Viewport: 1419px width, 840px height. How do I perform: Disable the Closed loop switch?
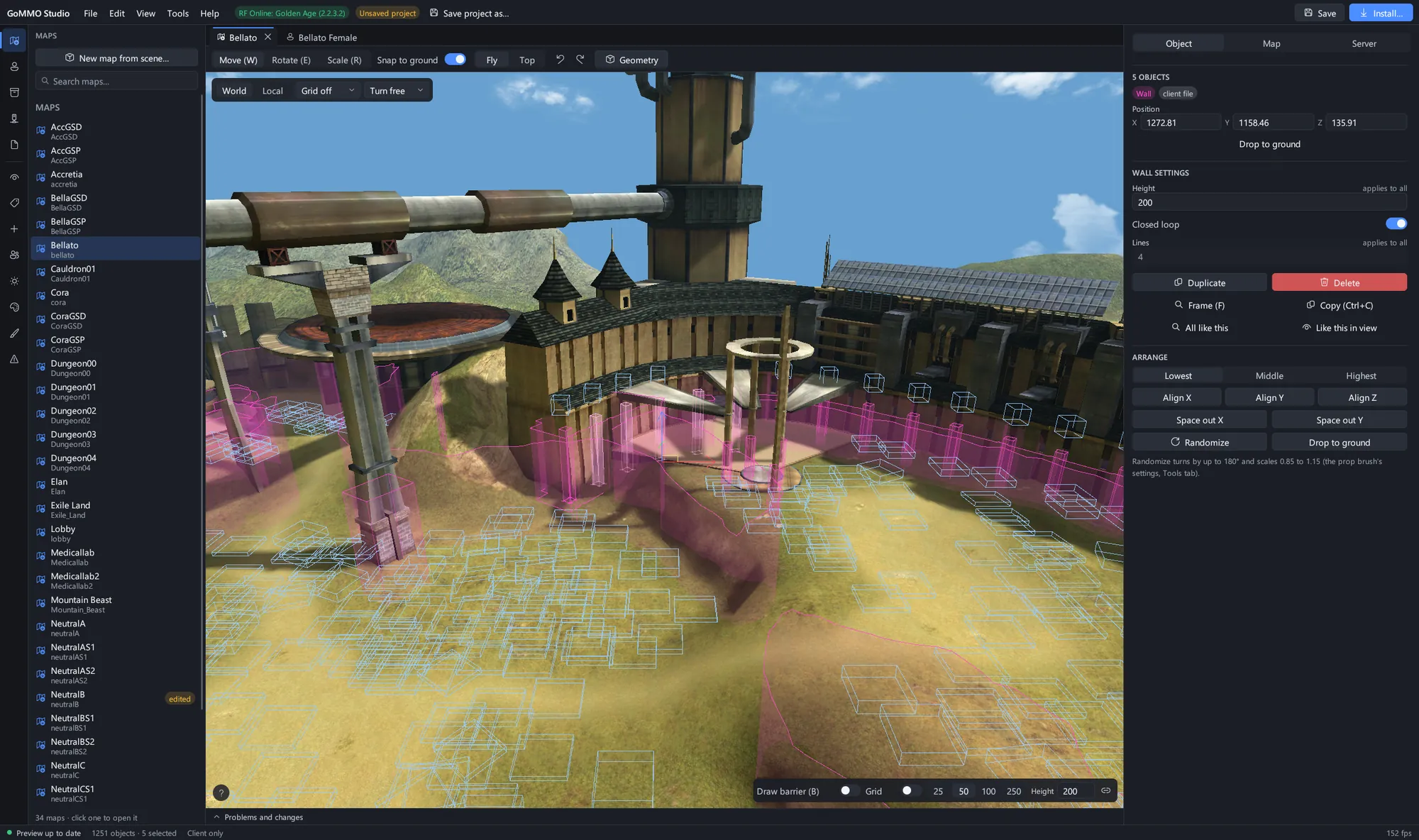[x=1396, y=223]
